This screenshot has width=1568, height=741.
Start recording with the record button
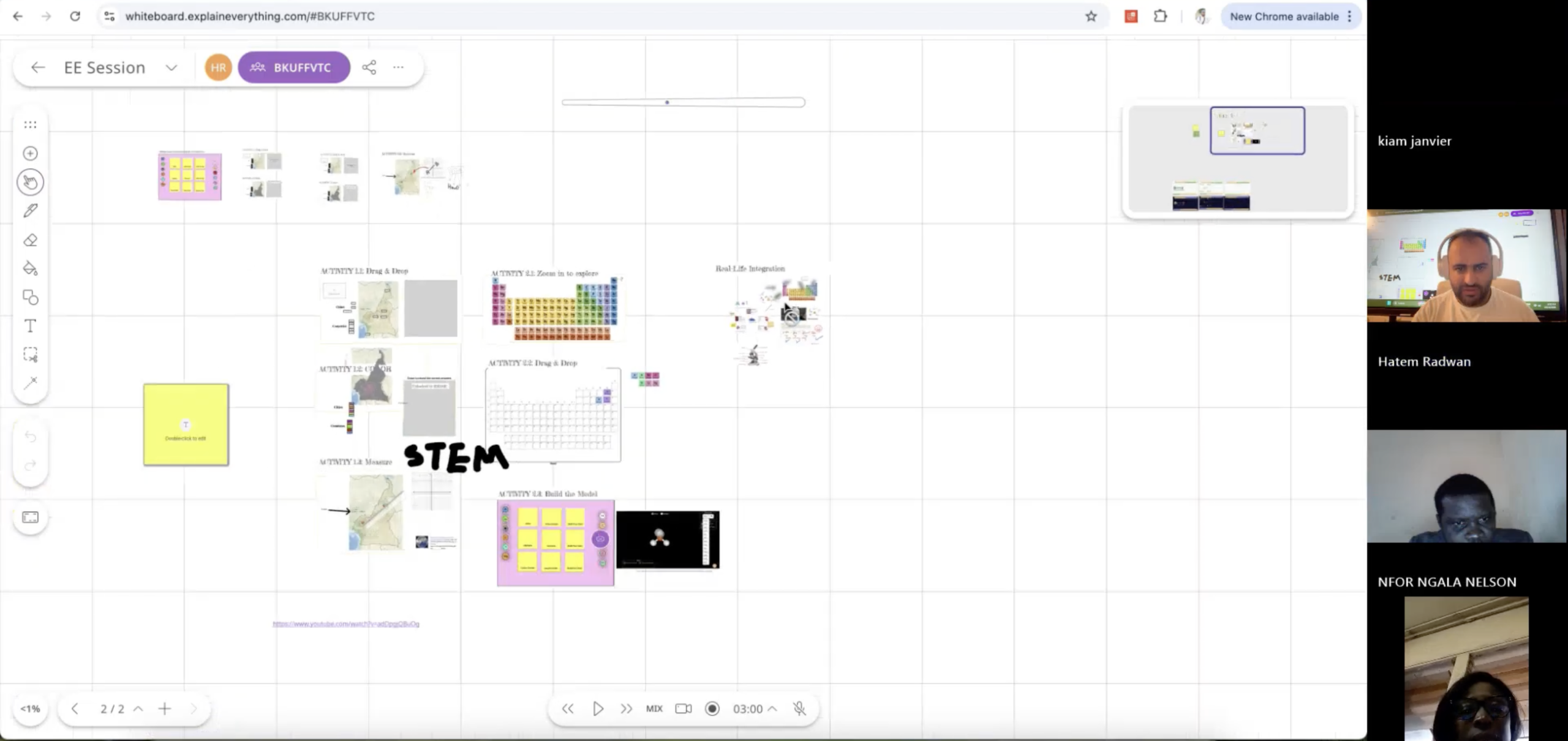pyautogui.click(x=712, y=709)
